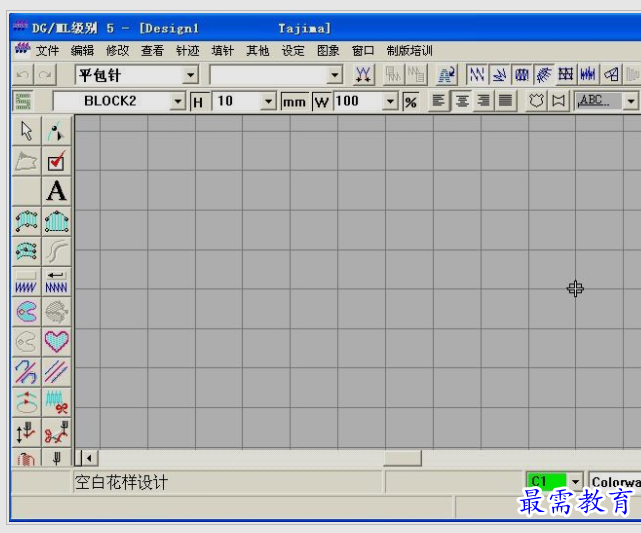Select the parallel diagonal lines tool
The image size is (641, 533).
(56, 372)
